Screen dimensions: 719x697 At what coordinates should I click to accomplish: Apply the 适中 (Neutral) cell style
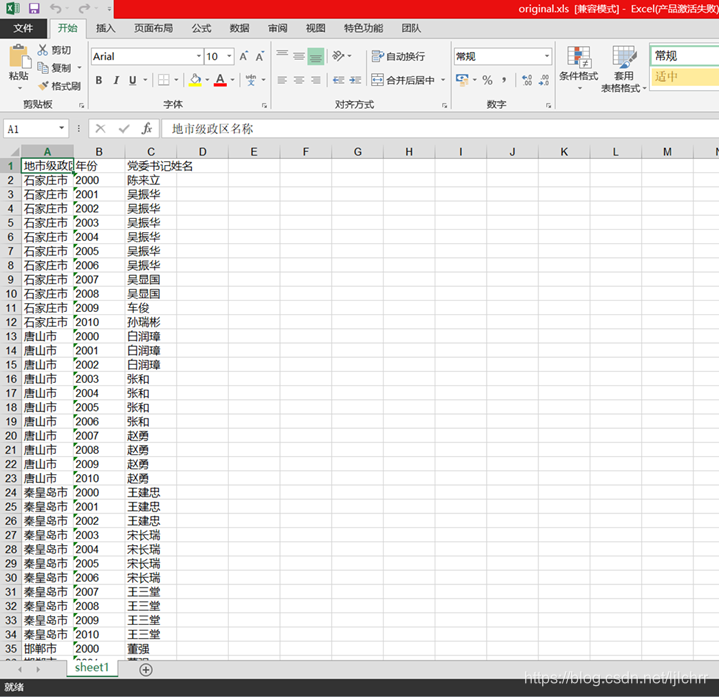pyautogui.click(x=684, y=76)
